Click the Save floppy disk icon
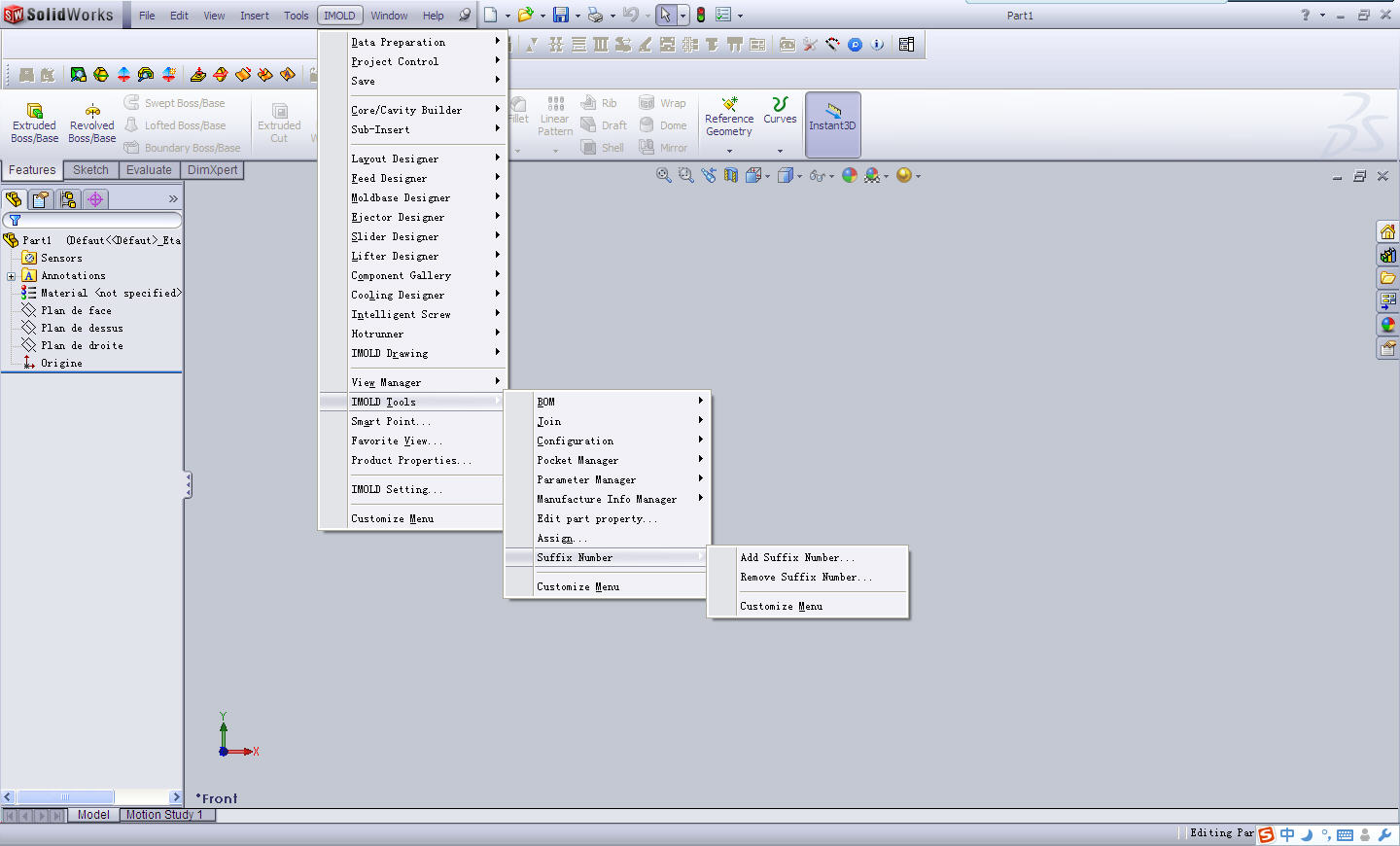The width and height of the screenshot is (1400, 846). 561,15
